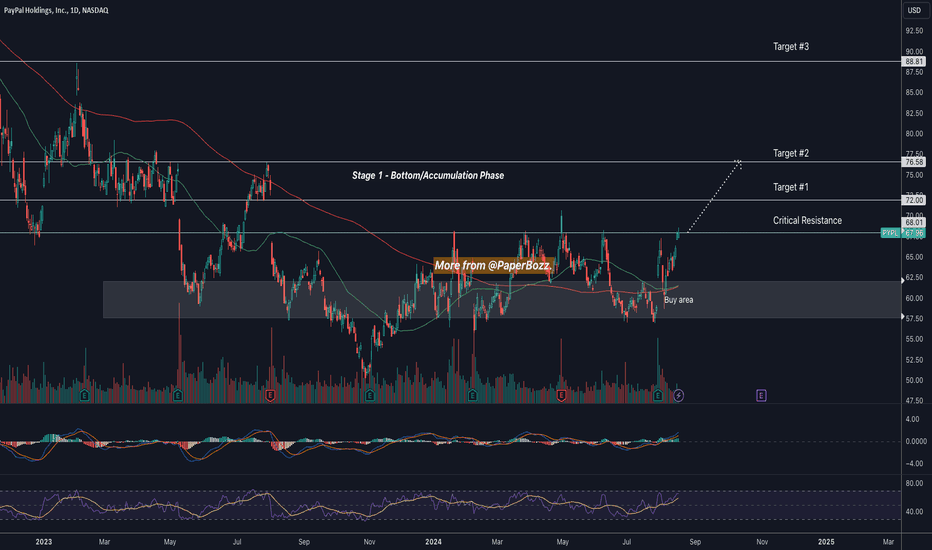932x550 pixels.
Task: Click the 55.00 value on price scale
Action: click(x=914, y=339)
